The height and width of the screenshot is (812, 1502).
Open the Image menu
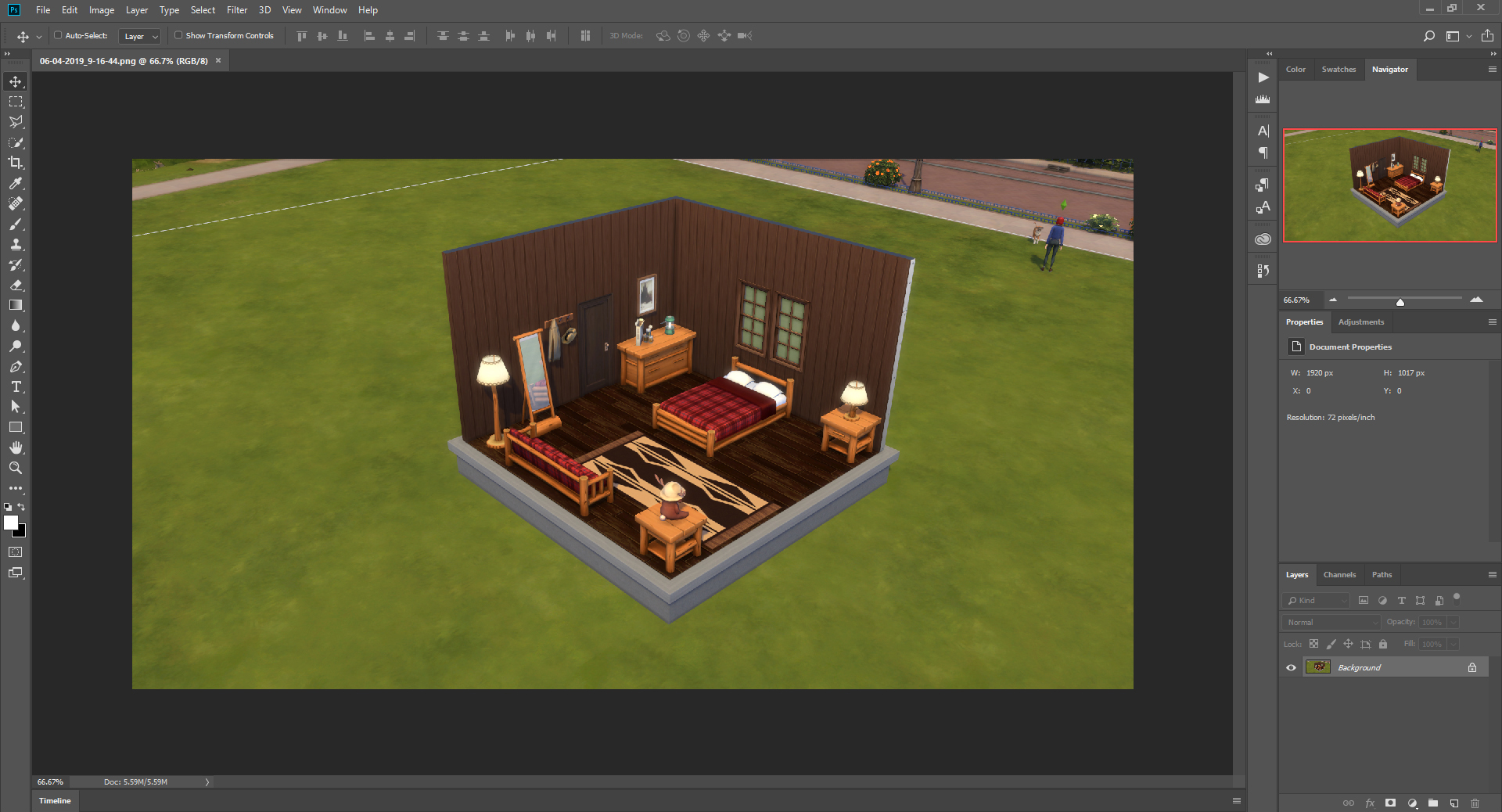pyautogui.click(x=102, y=10)
